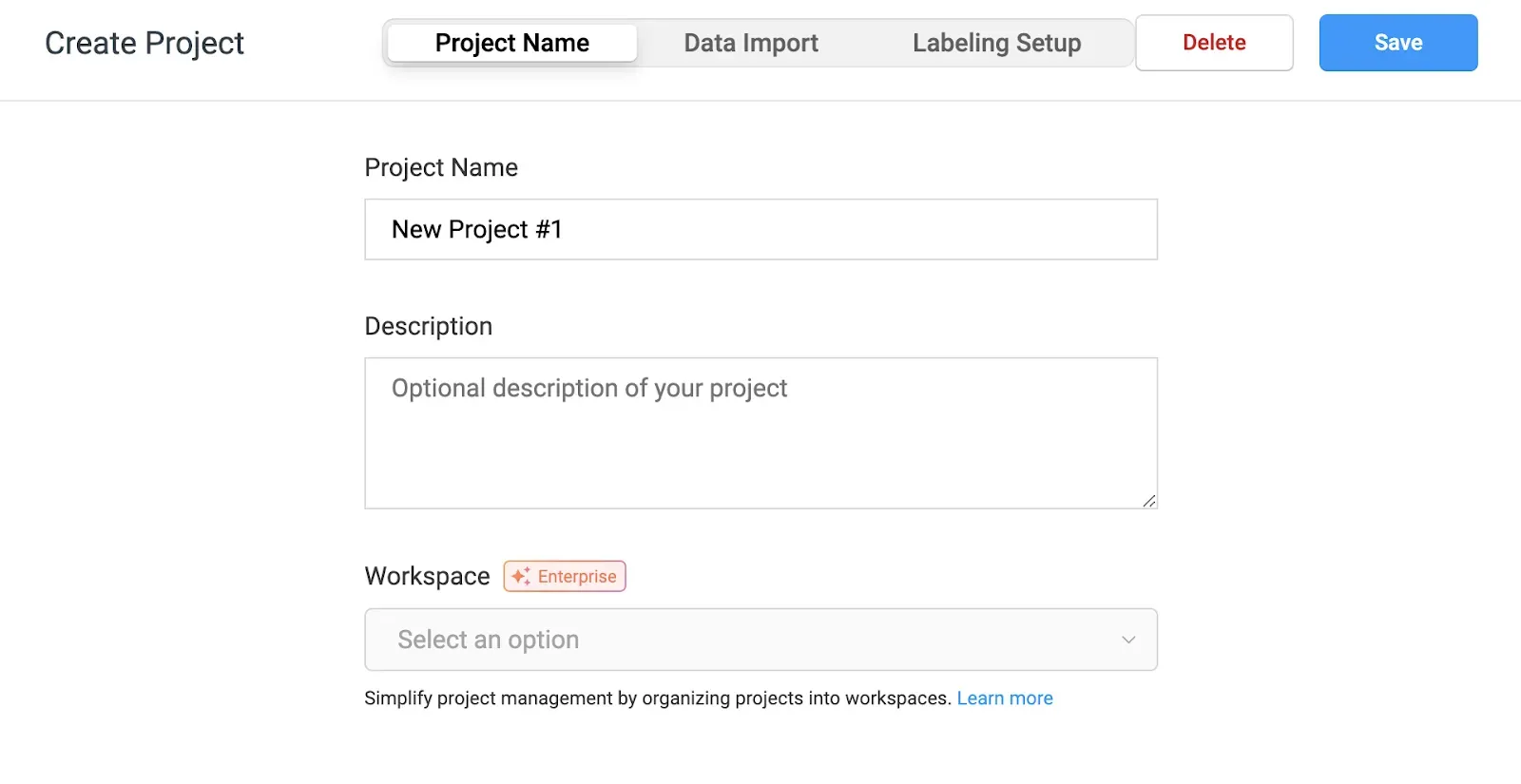This screenshot has width=1521, height=784.
Task: Click the 'New Project #1' text
Action: point(476,229)
